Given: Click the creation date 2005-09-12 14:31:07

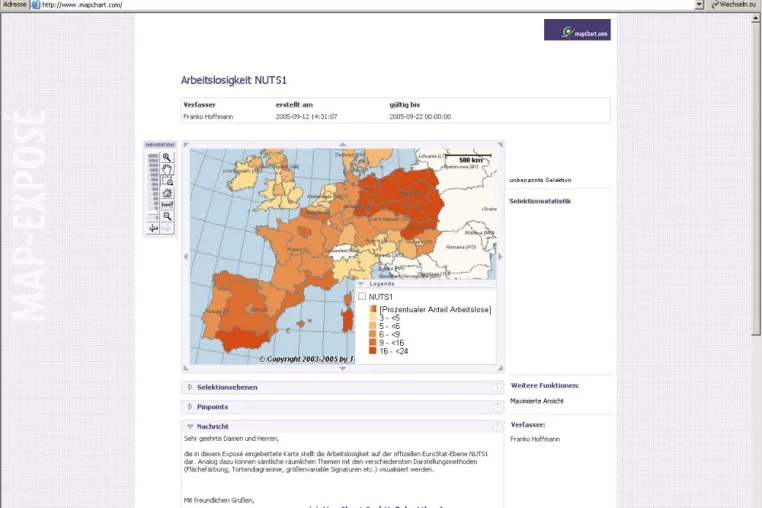Looking at the screenshot, I should coord(306,117).
